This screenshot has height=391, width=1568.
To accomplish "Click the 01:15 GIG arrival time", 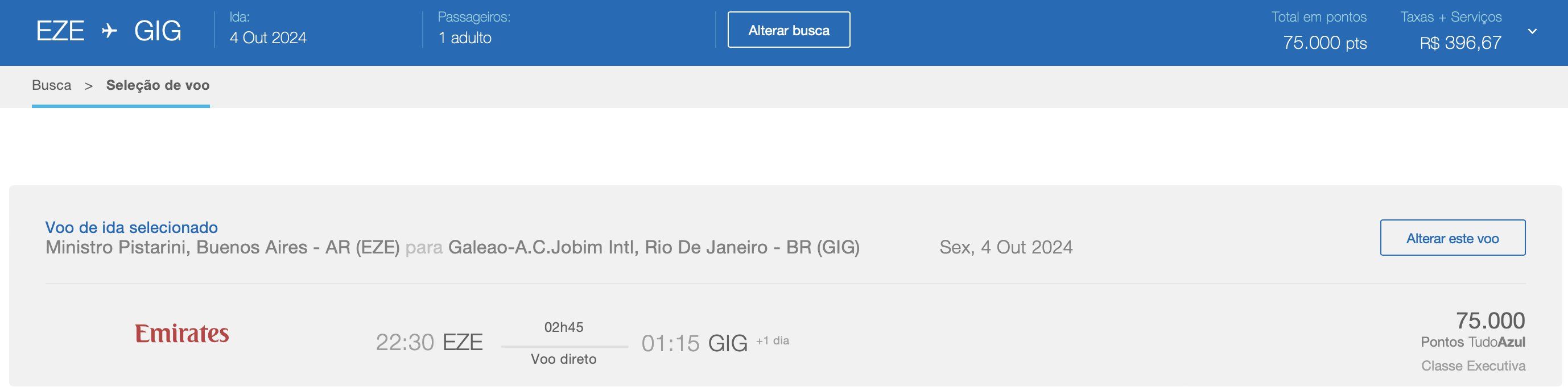I will [695, 344].
